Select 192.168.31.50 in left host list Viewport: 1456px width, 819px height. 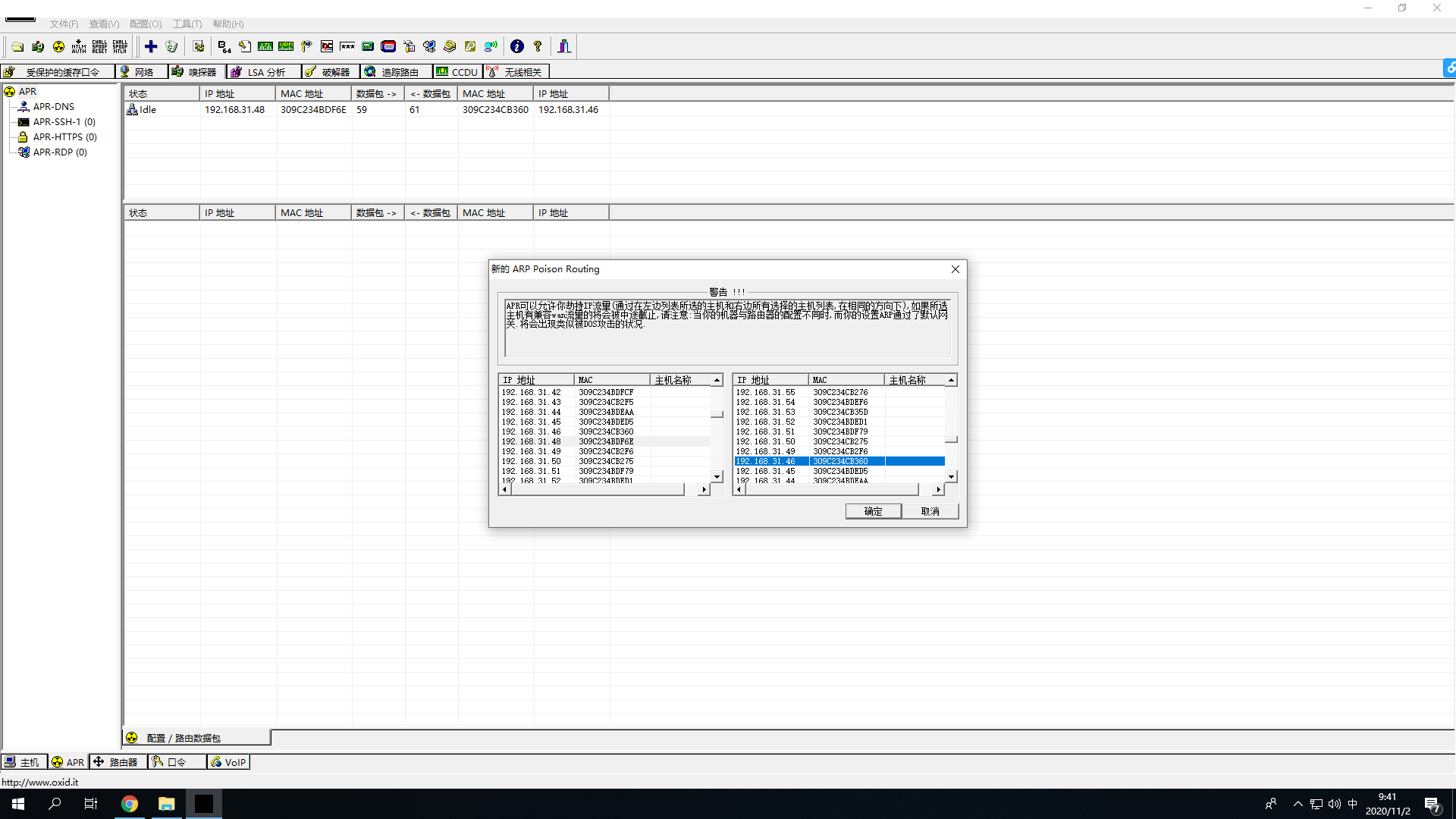(x=532, y=461)
